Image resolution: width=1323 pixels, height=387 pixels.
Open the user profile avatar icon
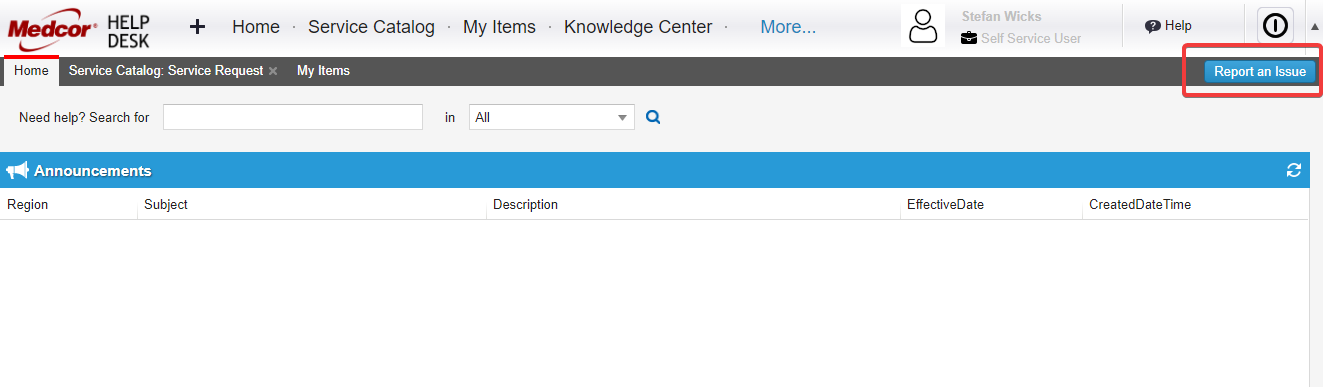click(924, 27)
